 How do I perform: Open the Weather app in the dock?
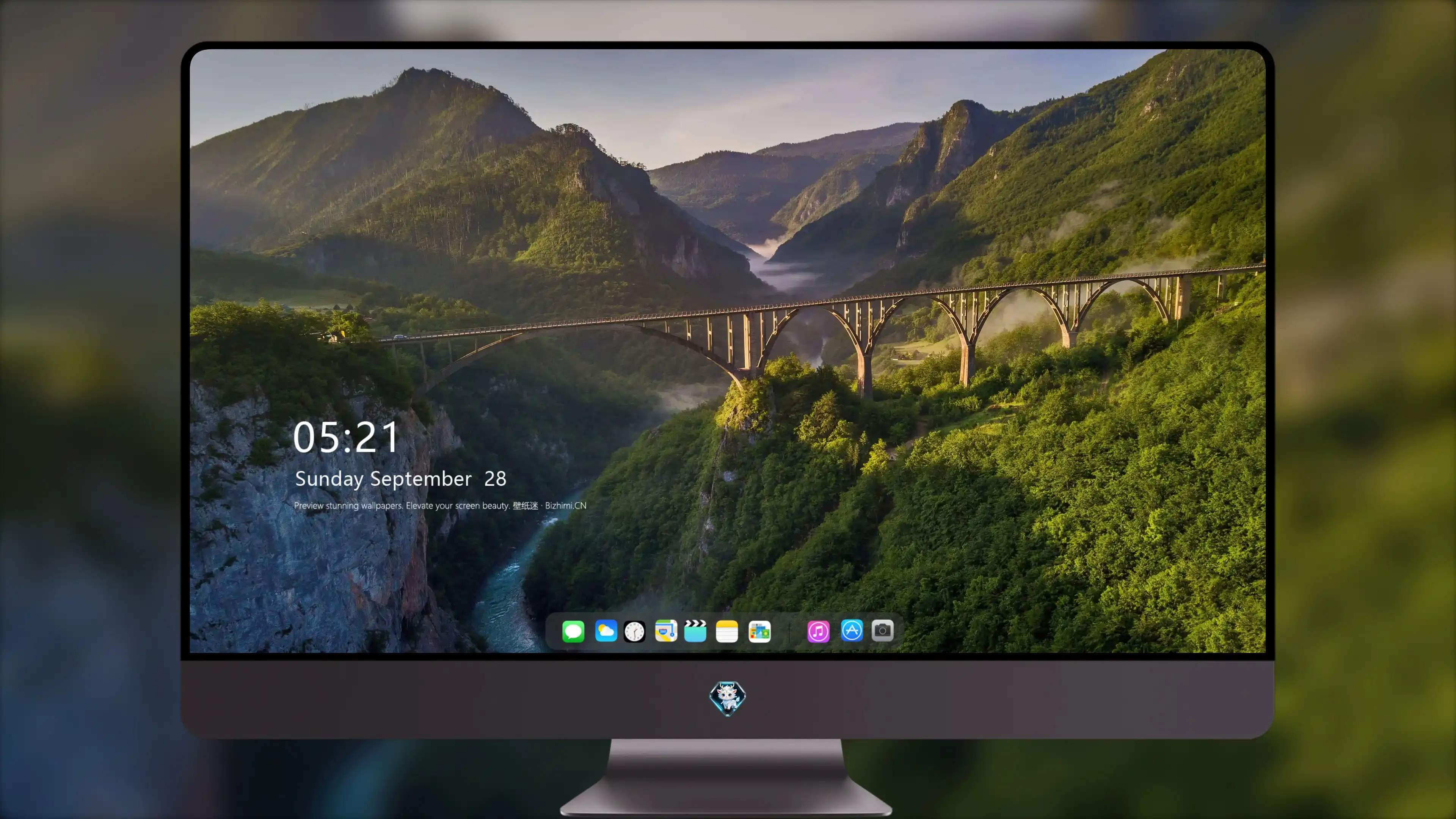point(606,631)
